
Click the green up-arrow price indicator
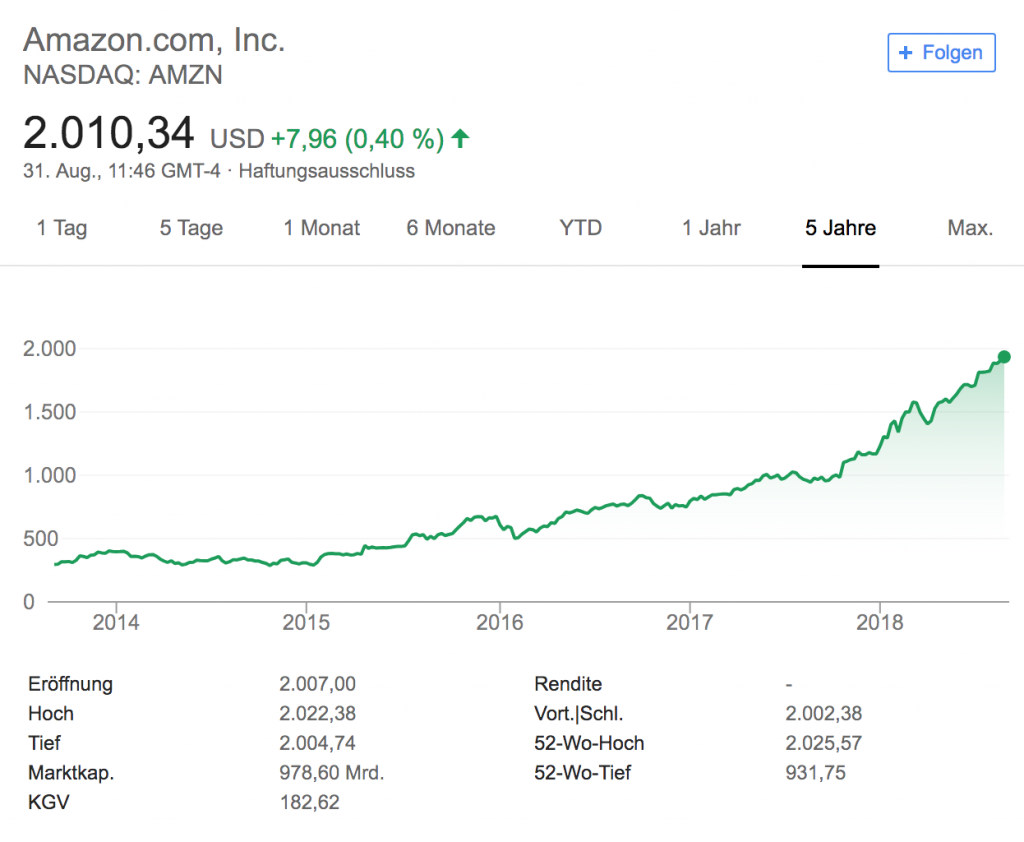coord(460,138)
